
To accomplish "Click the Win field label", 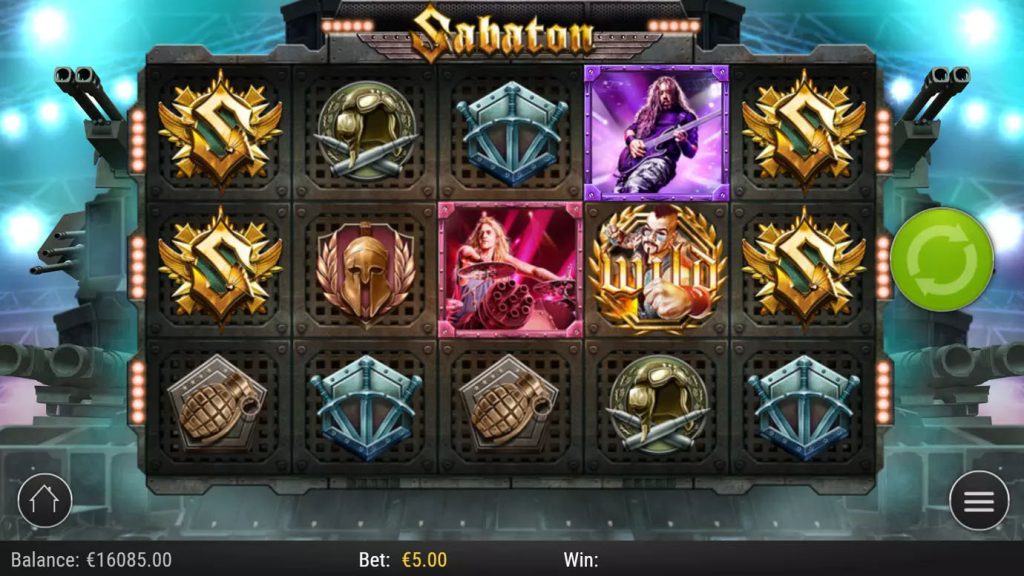I will (581, 560).
